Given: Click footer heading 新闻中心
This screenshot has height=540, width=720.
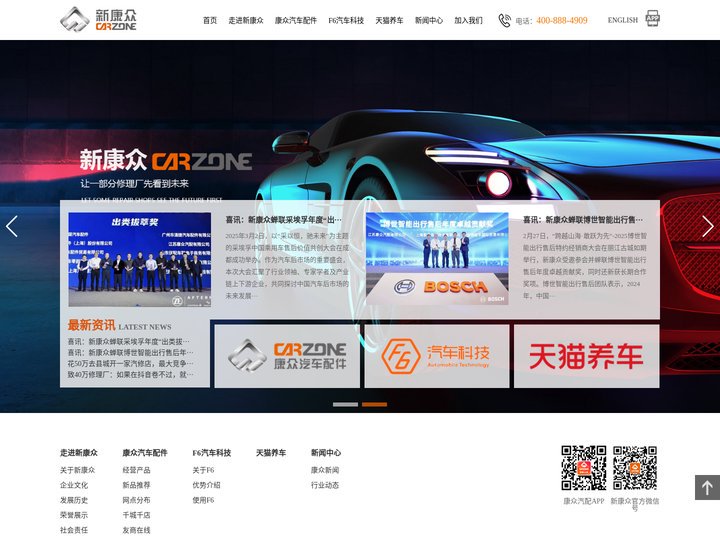Looking at the screenshot, I should 326,453.
